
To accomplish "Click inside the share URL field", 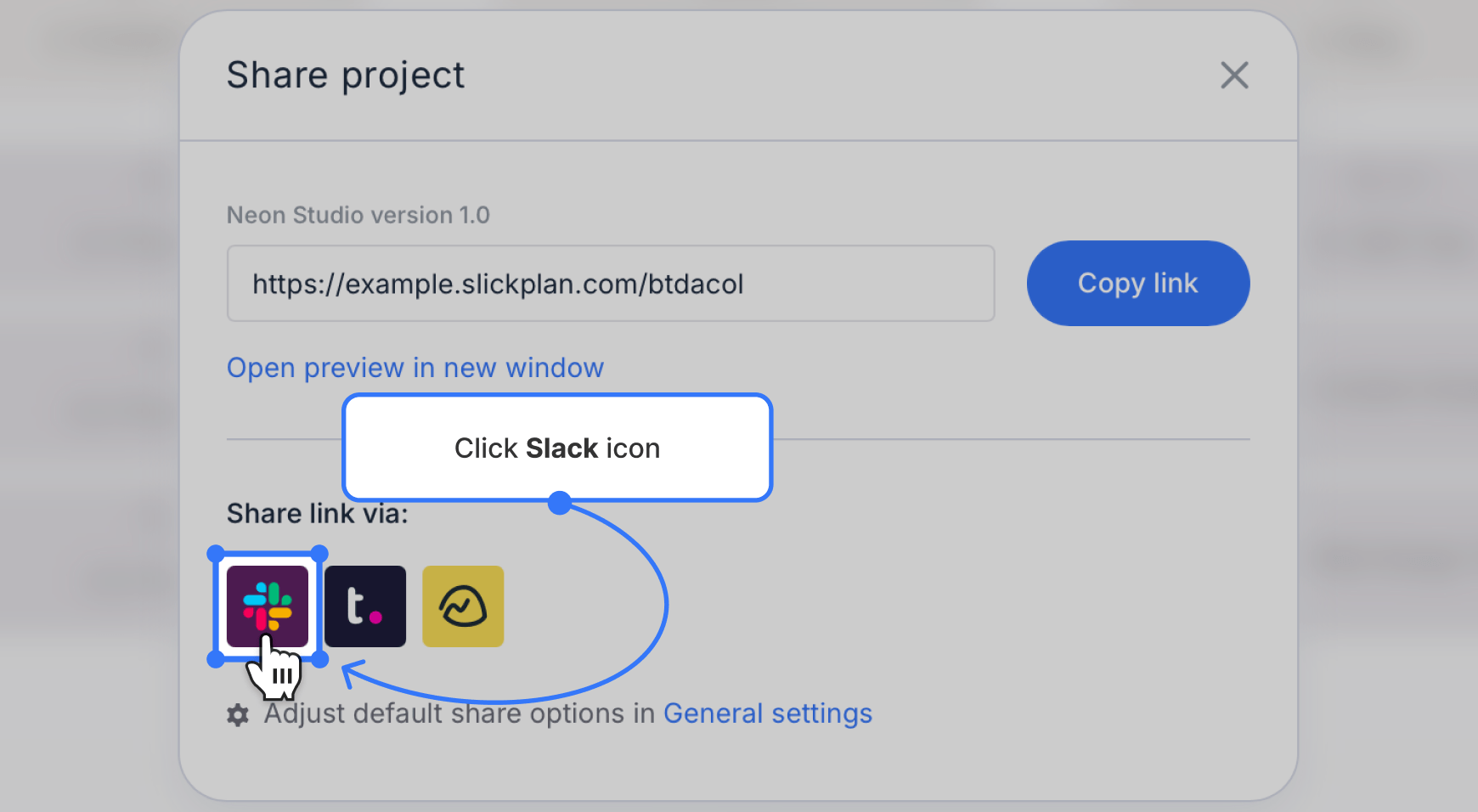I will [609, 284].
